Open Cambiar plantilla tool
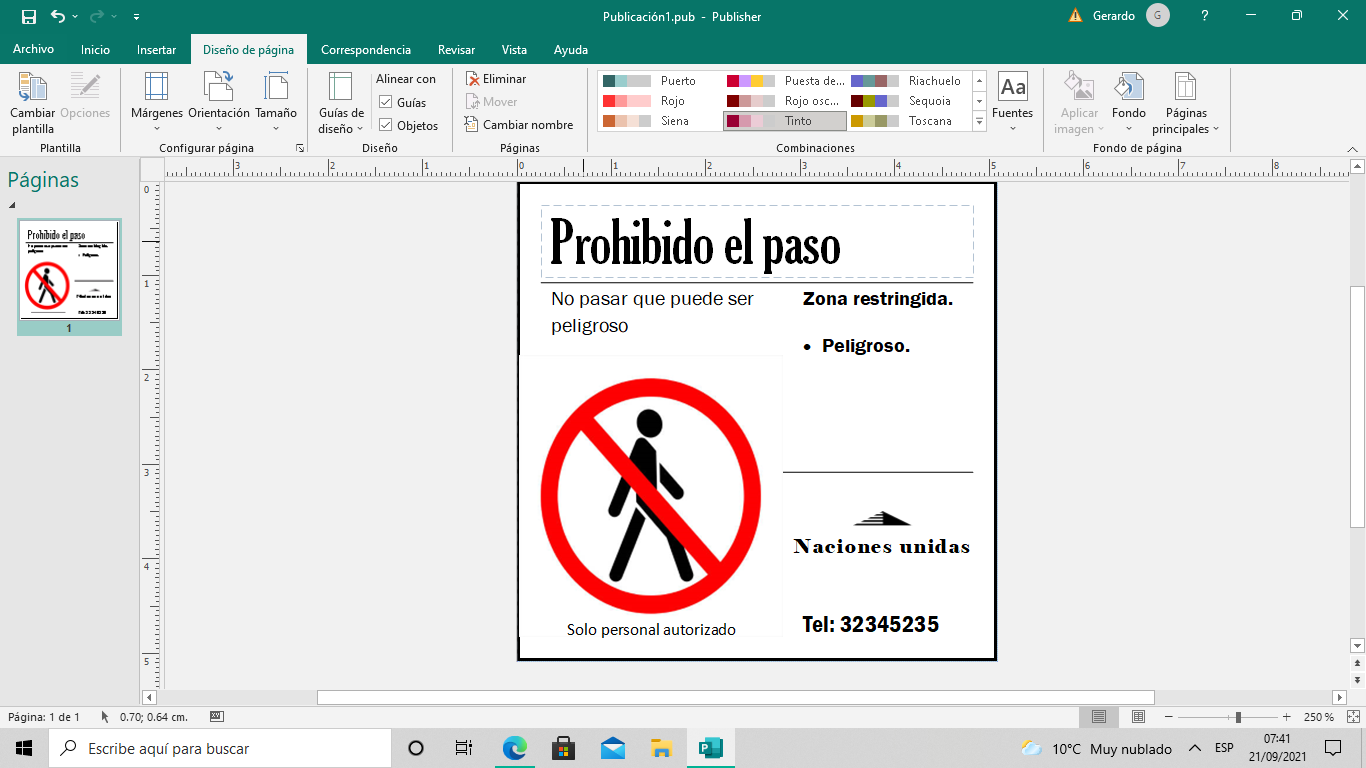 33,103
